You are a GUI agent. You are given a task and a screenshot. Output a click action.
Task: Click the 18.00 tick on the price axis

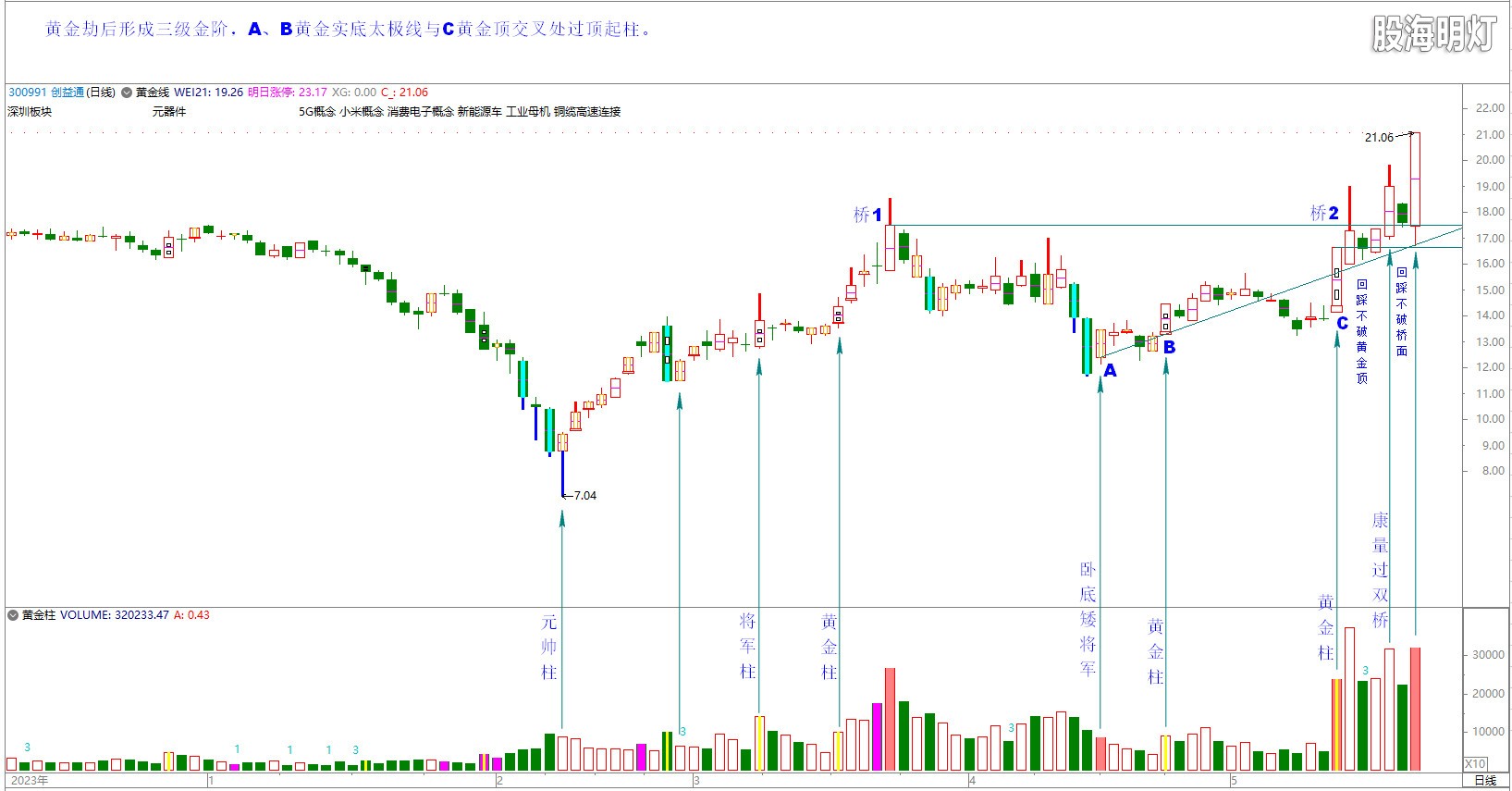[1490, 212]
